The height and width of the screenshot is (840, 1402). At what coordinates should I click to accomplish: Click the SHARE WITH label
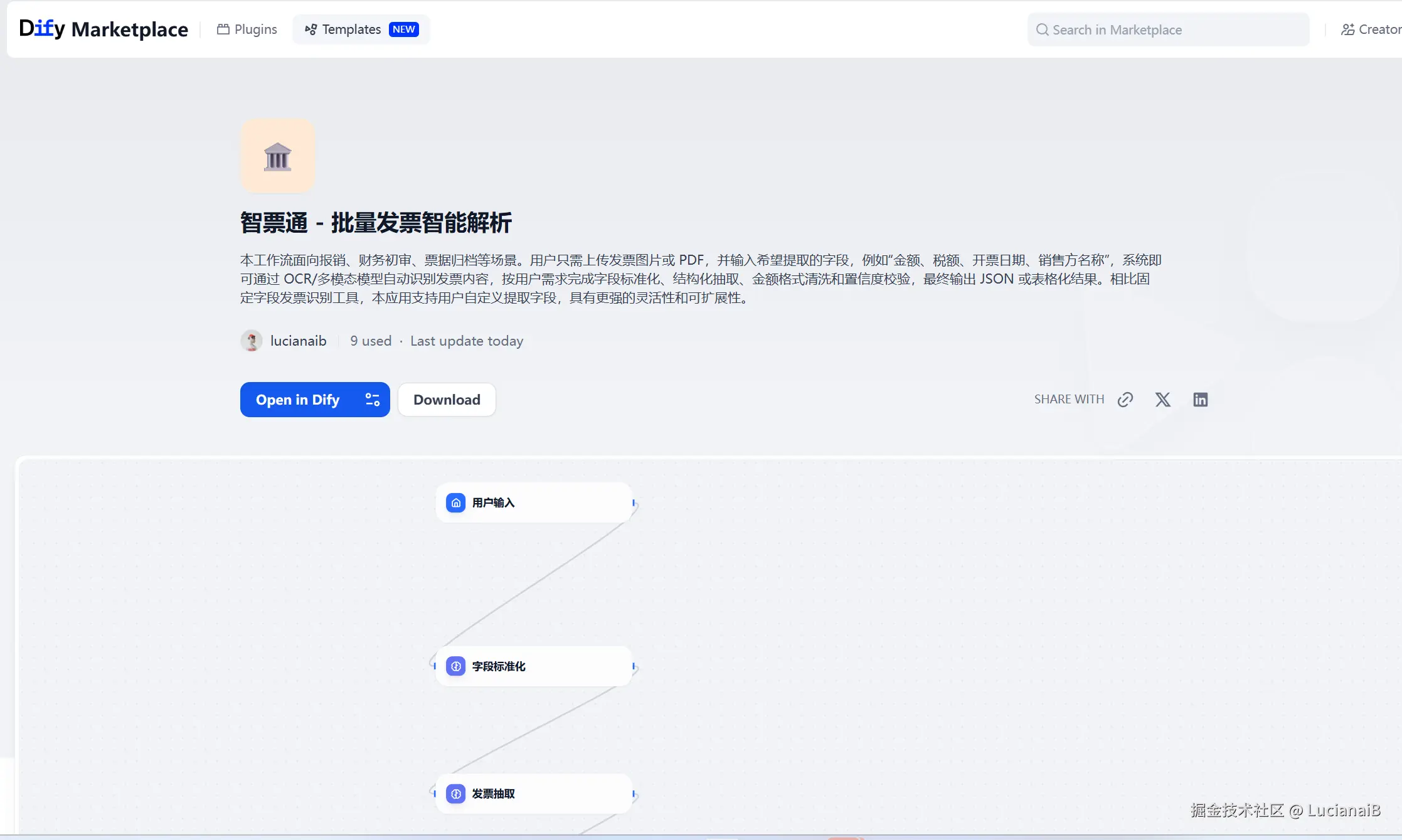[1069, 400]
